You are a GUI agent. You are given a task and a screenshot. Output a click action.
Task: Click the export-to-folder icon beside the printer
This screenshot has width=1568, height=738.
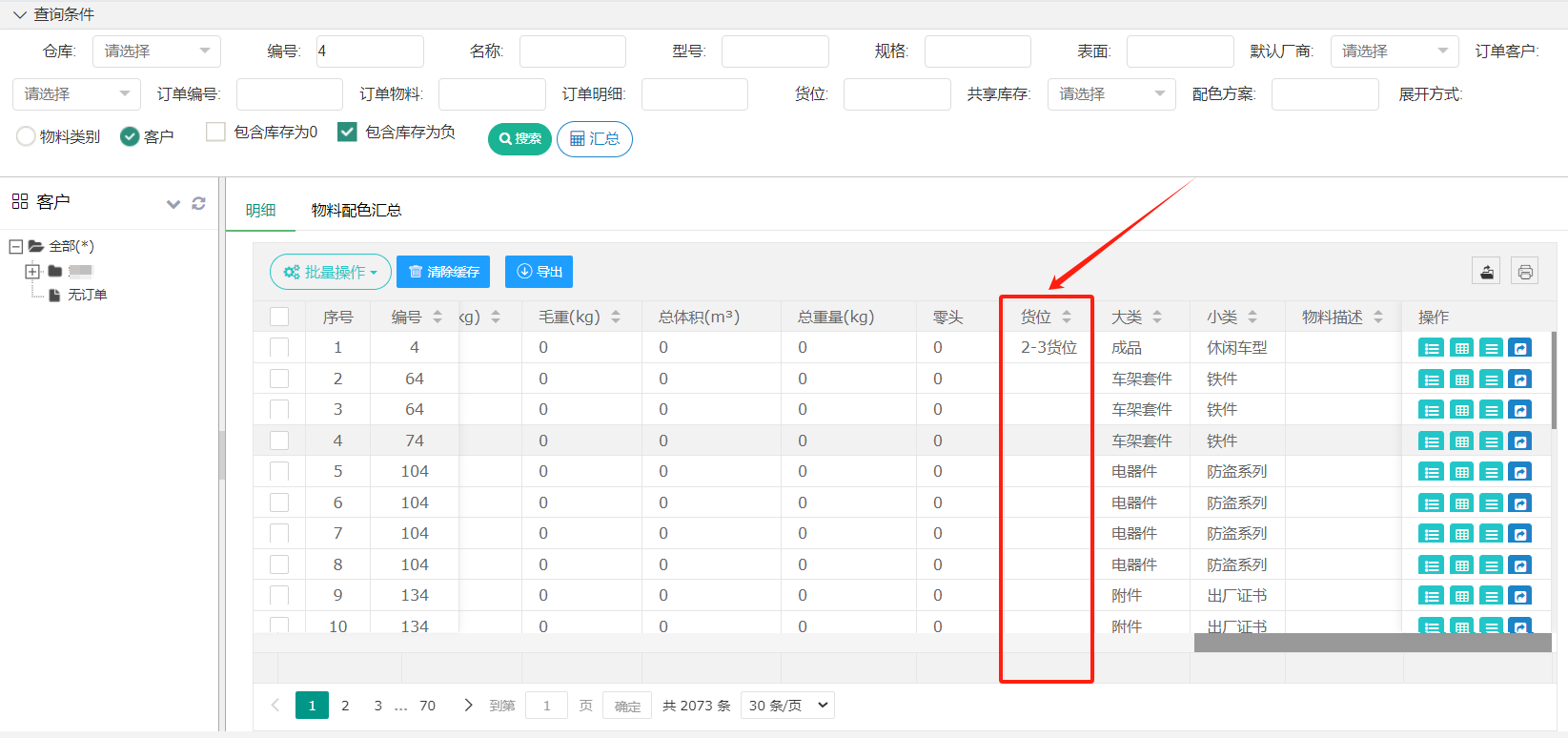point(1486,272)
